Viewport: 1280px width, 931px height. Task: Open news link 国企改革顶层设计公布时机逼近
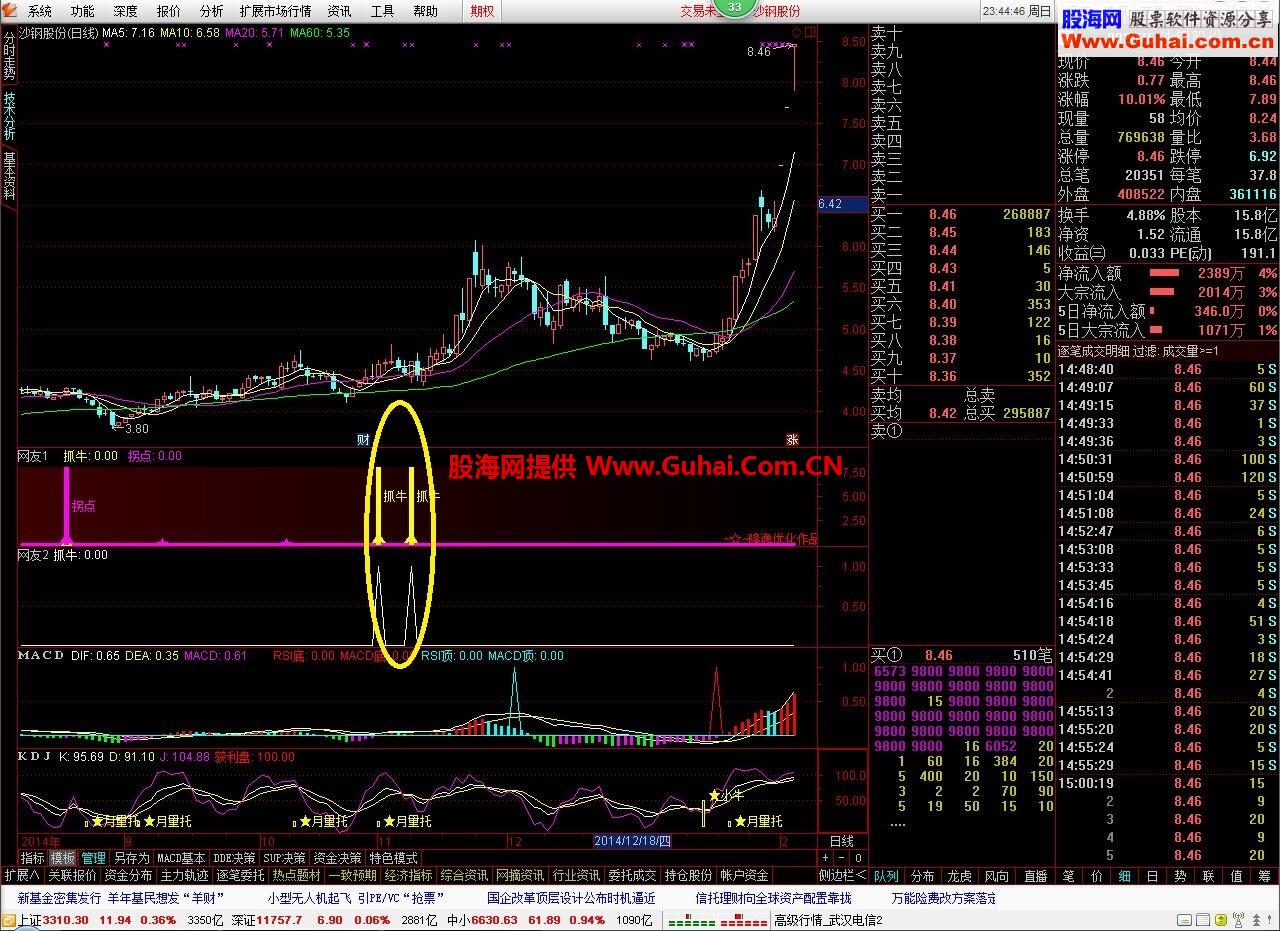(x=571, y=898)
